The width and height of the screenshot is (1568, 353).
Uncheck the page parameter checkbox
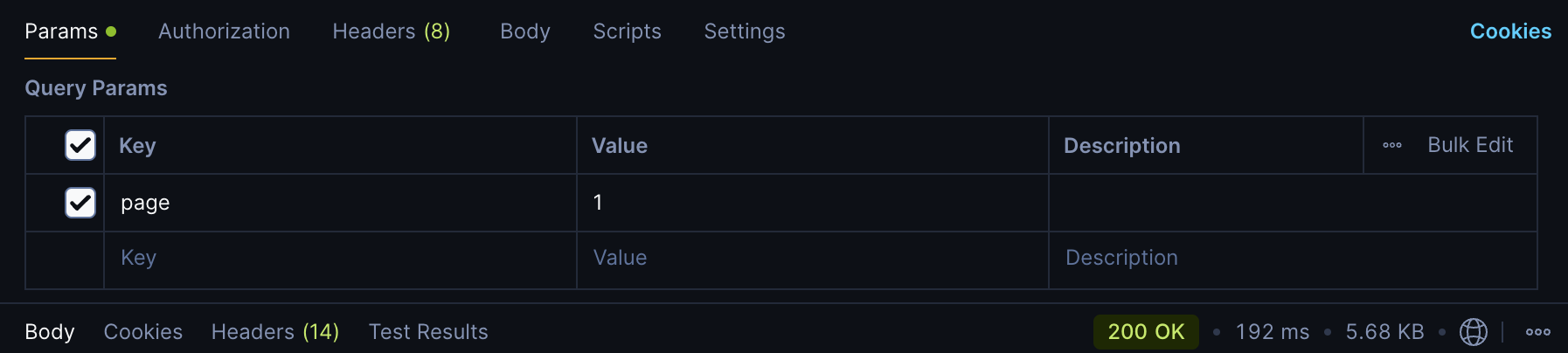pyautogui.click(x=80, y=203)
